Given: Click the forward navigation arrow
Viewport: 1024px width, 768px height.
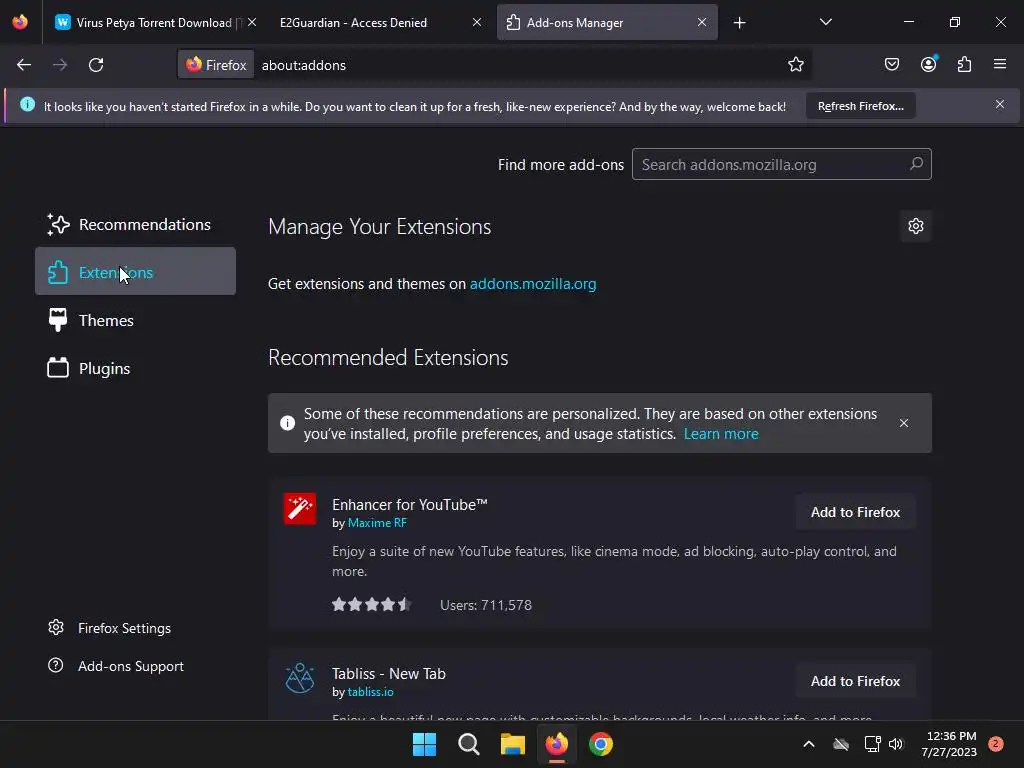Looking at the screenshot, I should 60,65.
